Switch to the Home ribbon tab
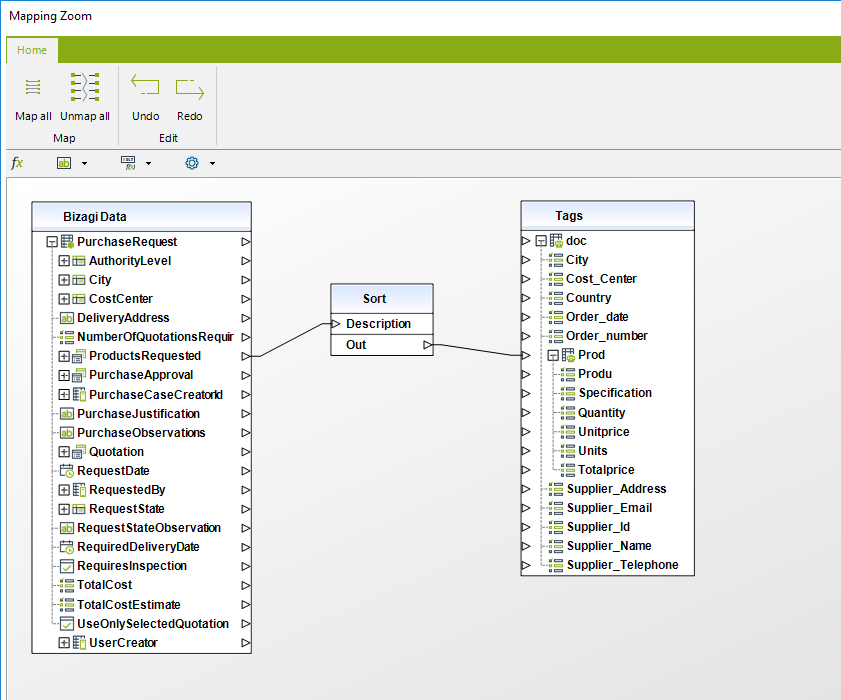This screenshot has width=841, height=700. [x=32, y=50]
